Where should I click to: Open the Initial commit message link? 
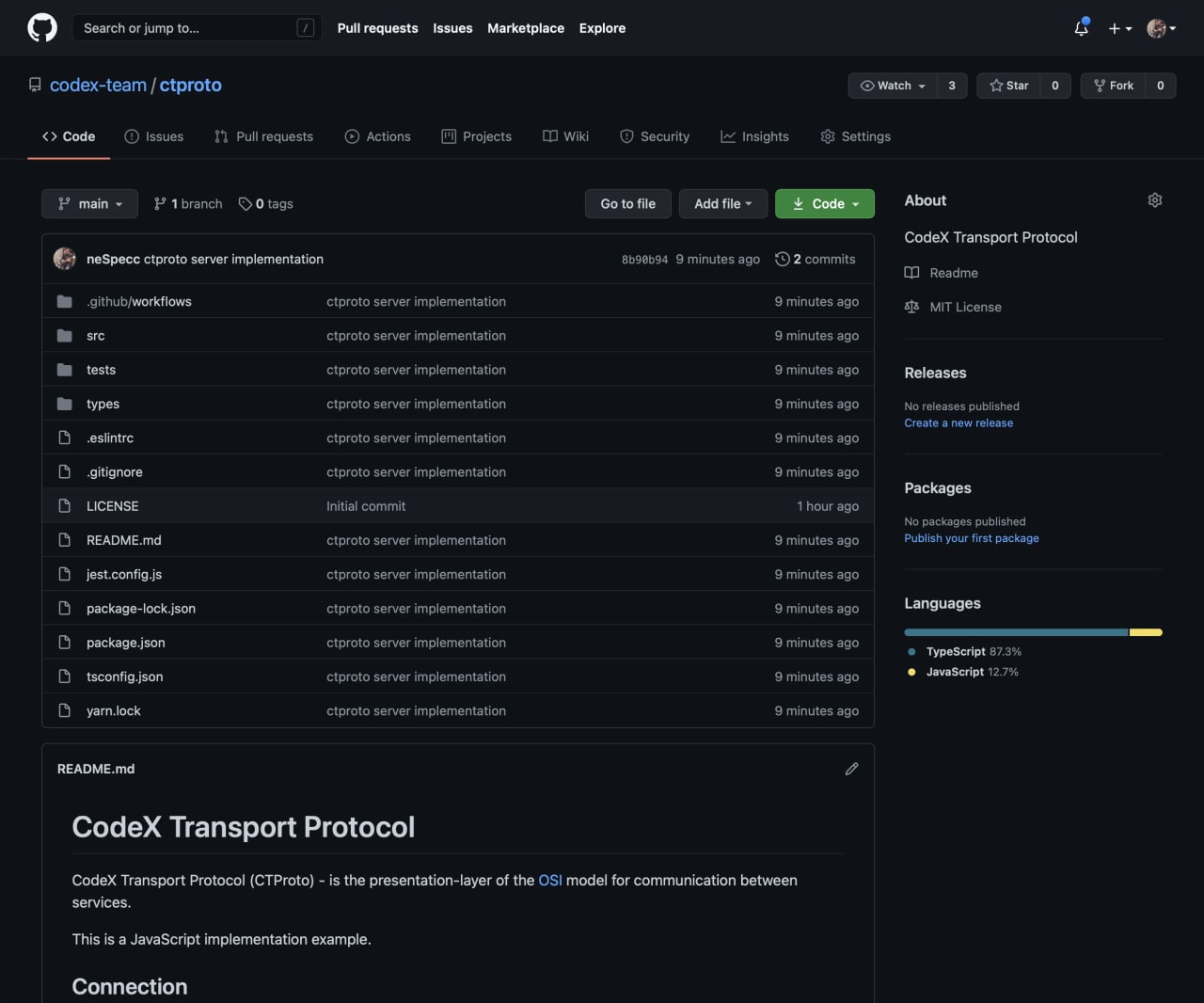click(x=366, y=506)
